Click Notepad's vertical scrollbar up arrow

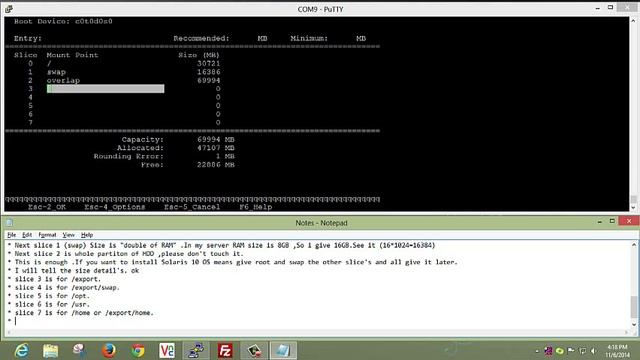coord(634,244)
